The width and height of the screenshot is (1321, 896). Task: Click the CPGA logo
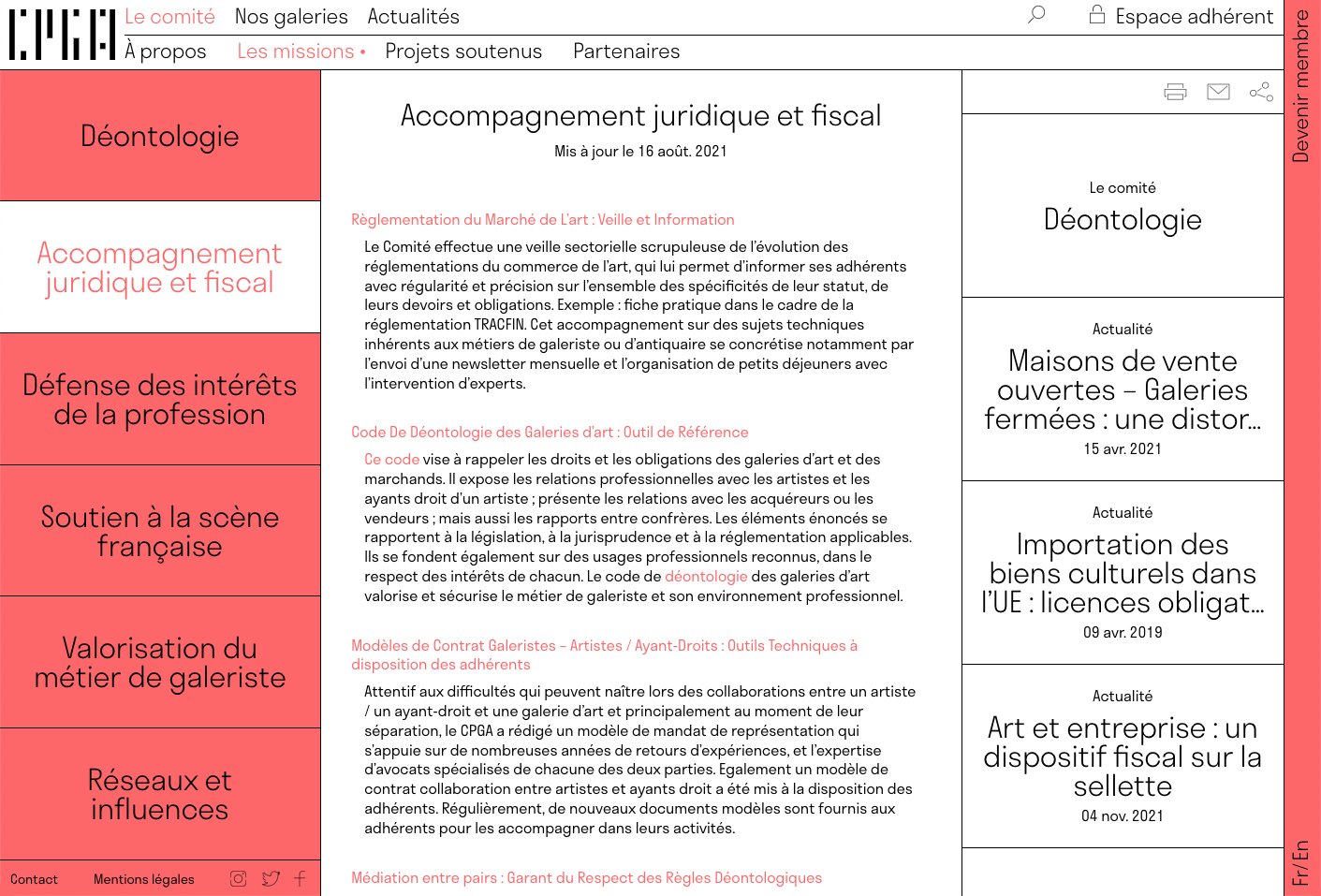point(62,35)
